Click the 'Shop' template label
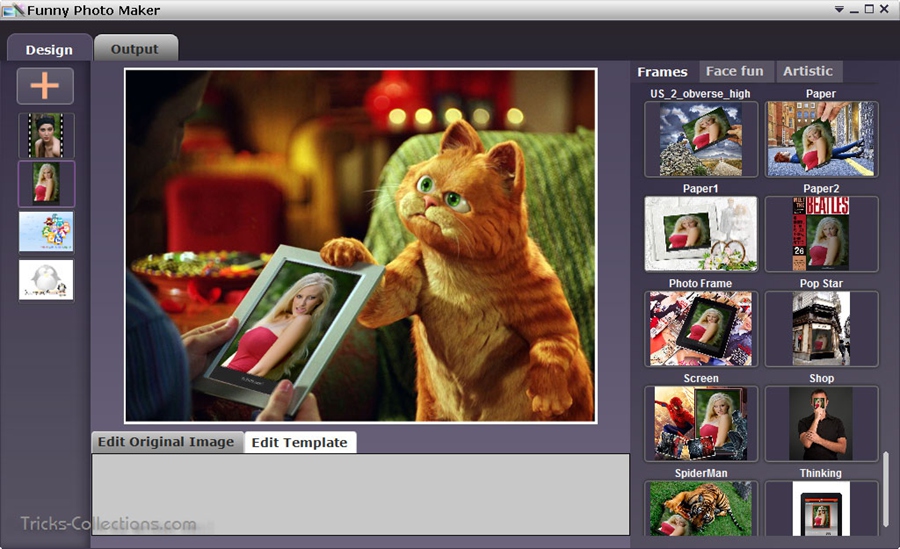The height and width of the screenshot is (549, 900). point(821,378)
